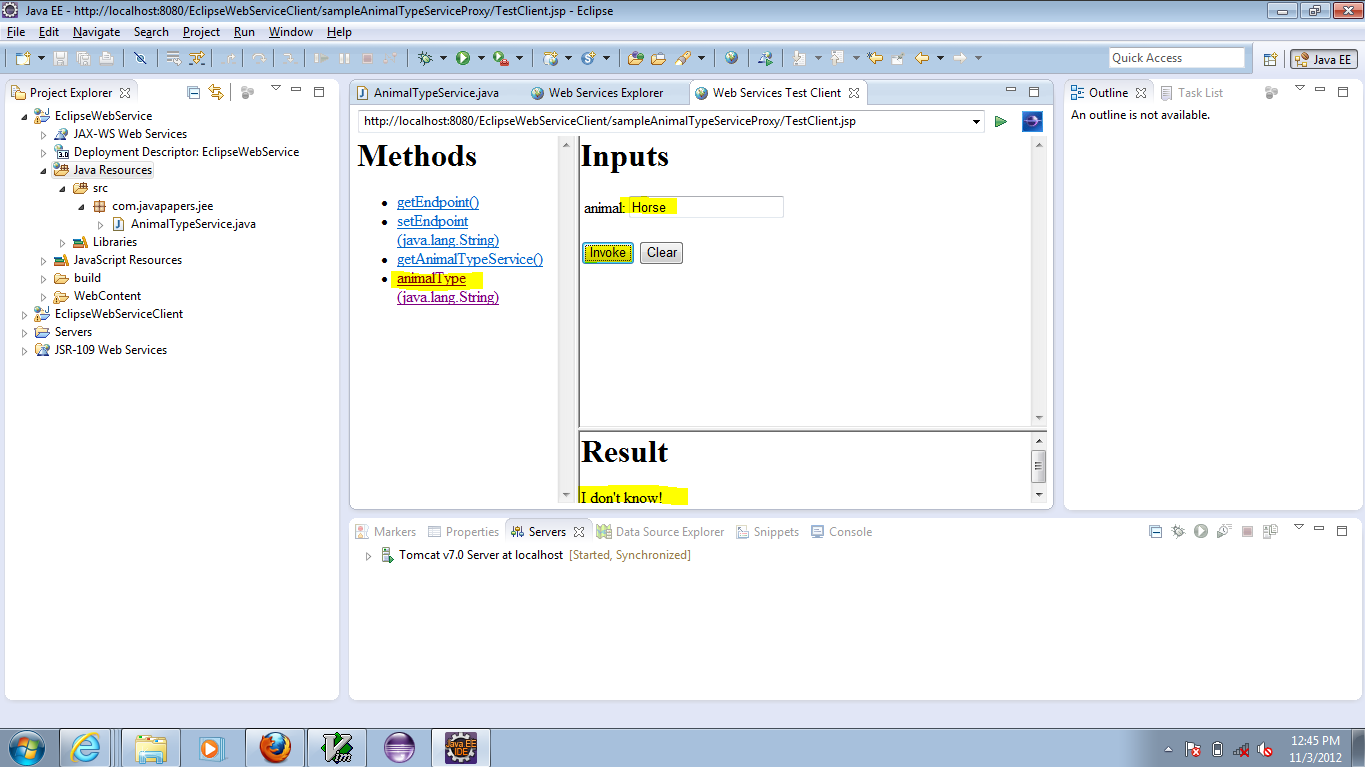Click the animalType(java.lang.String) link
1365x767 pixels.
coord(448,288)
